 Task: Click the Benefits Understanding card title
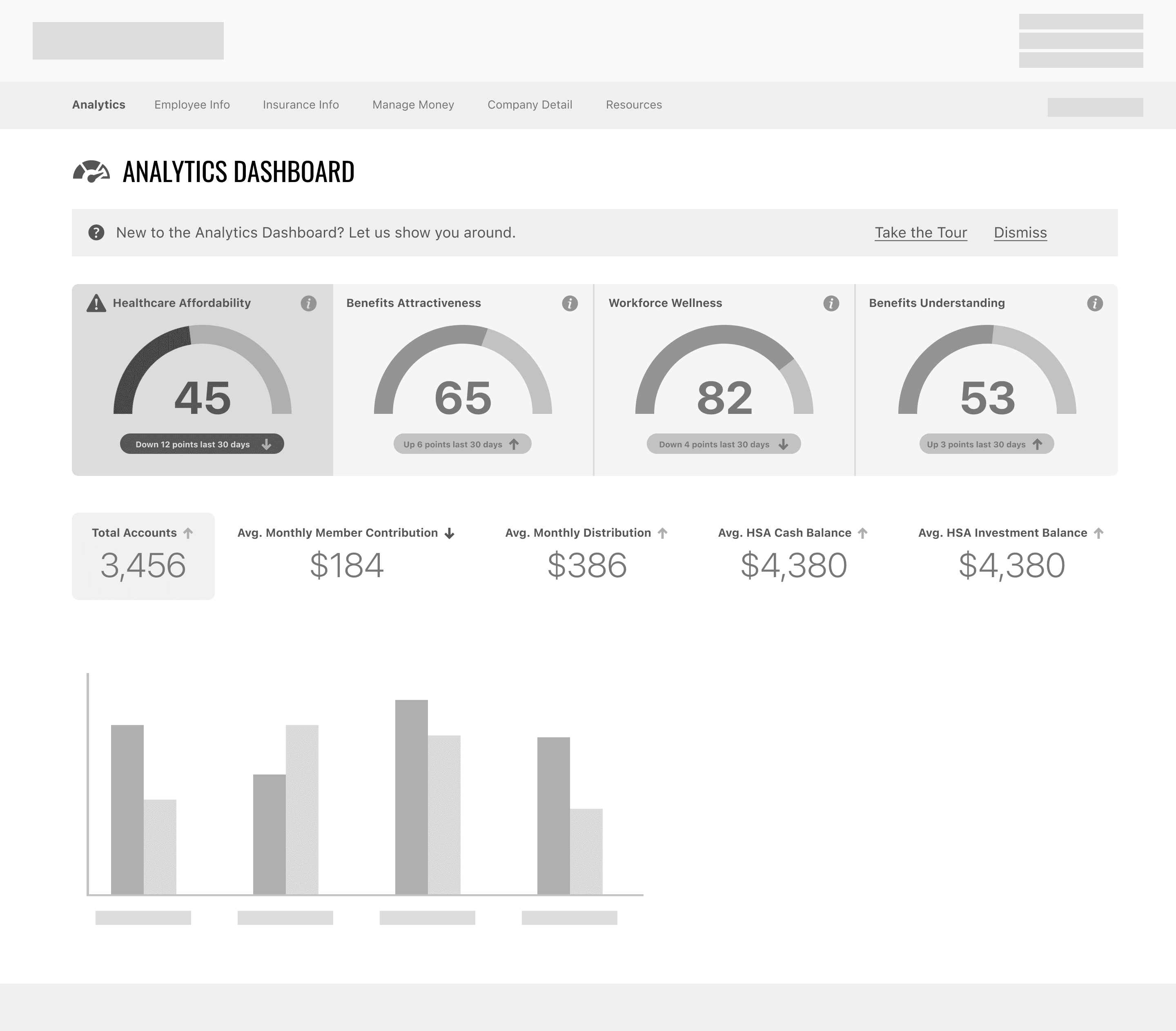(937, 303)
